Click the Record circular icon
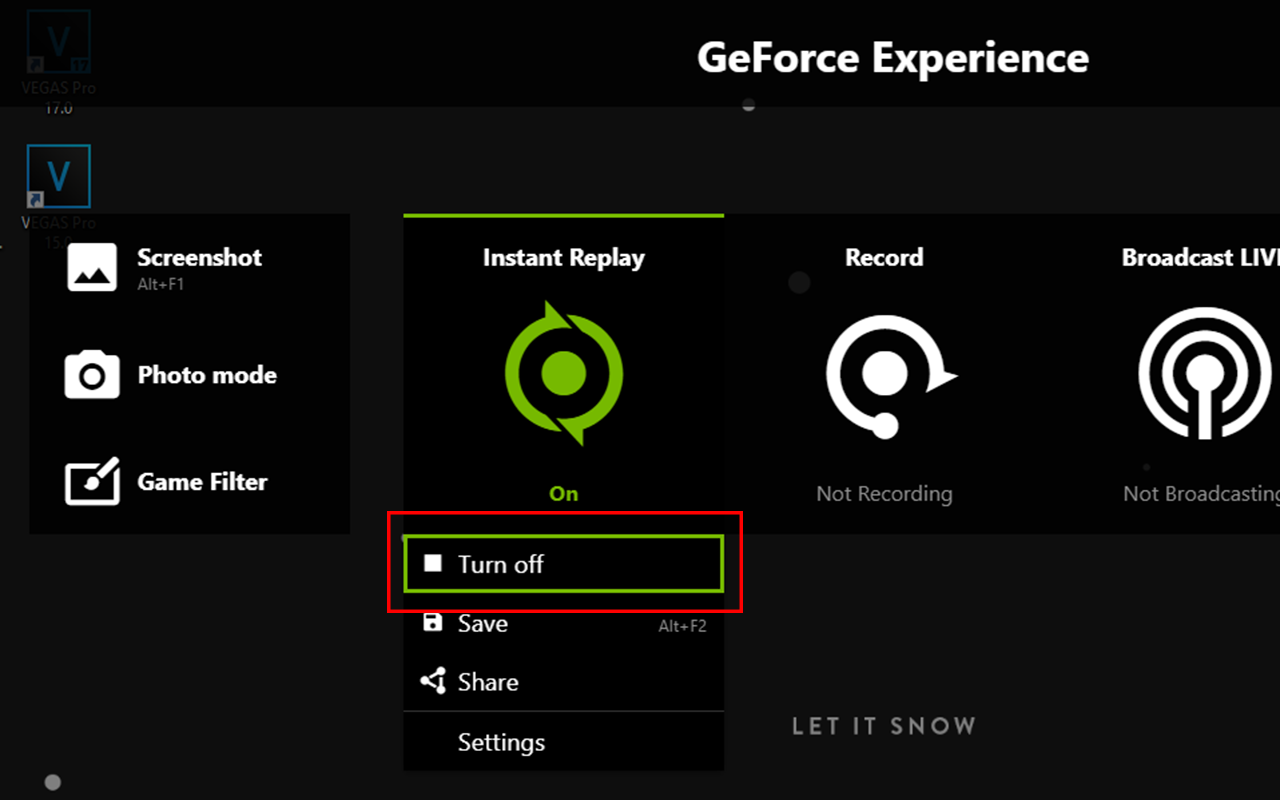Viewport: 1280px width, 800px height. pyautogui.click(x=885, y=375)
